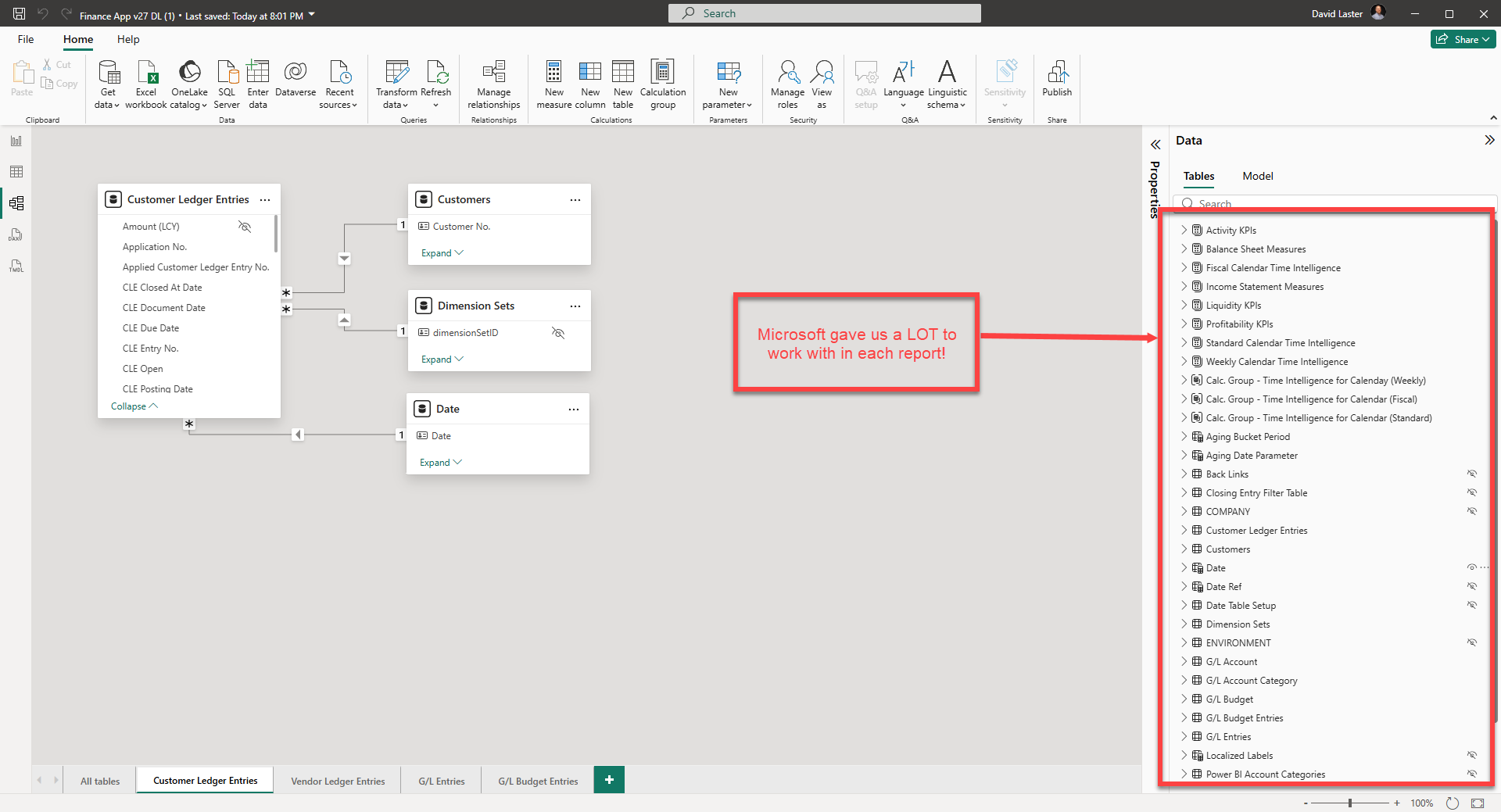
Task: Click the Share button
Action: point(1462,40)
